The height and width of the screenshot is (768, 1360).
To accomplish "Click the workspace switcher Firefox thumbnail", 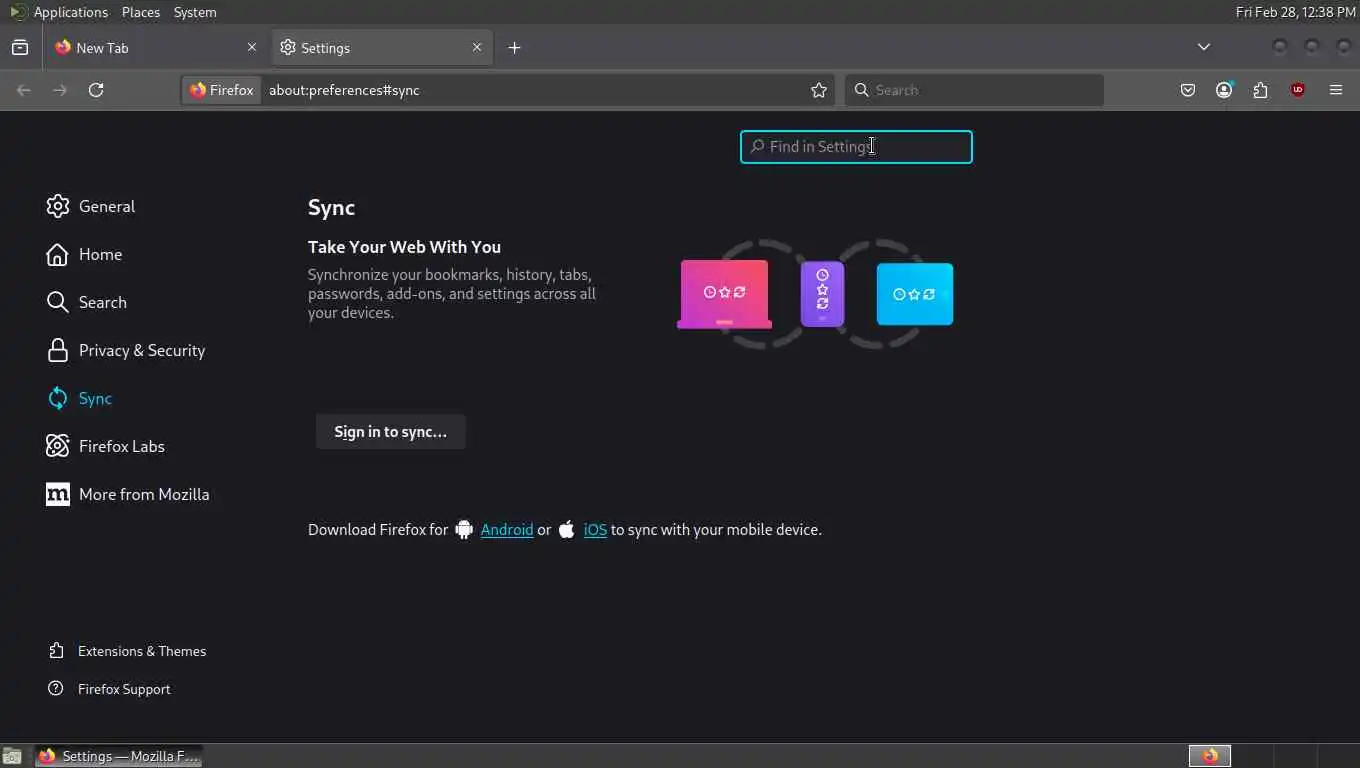I will point(1210,756).
